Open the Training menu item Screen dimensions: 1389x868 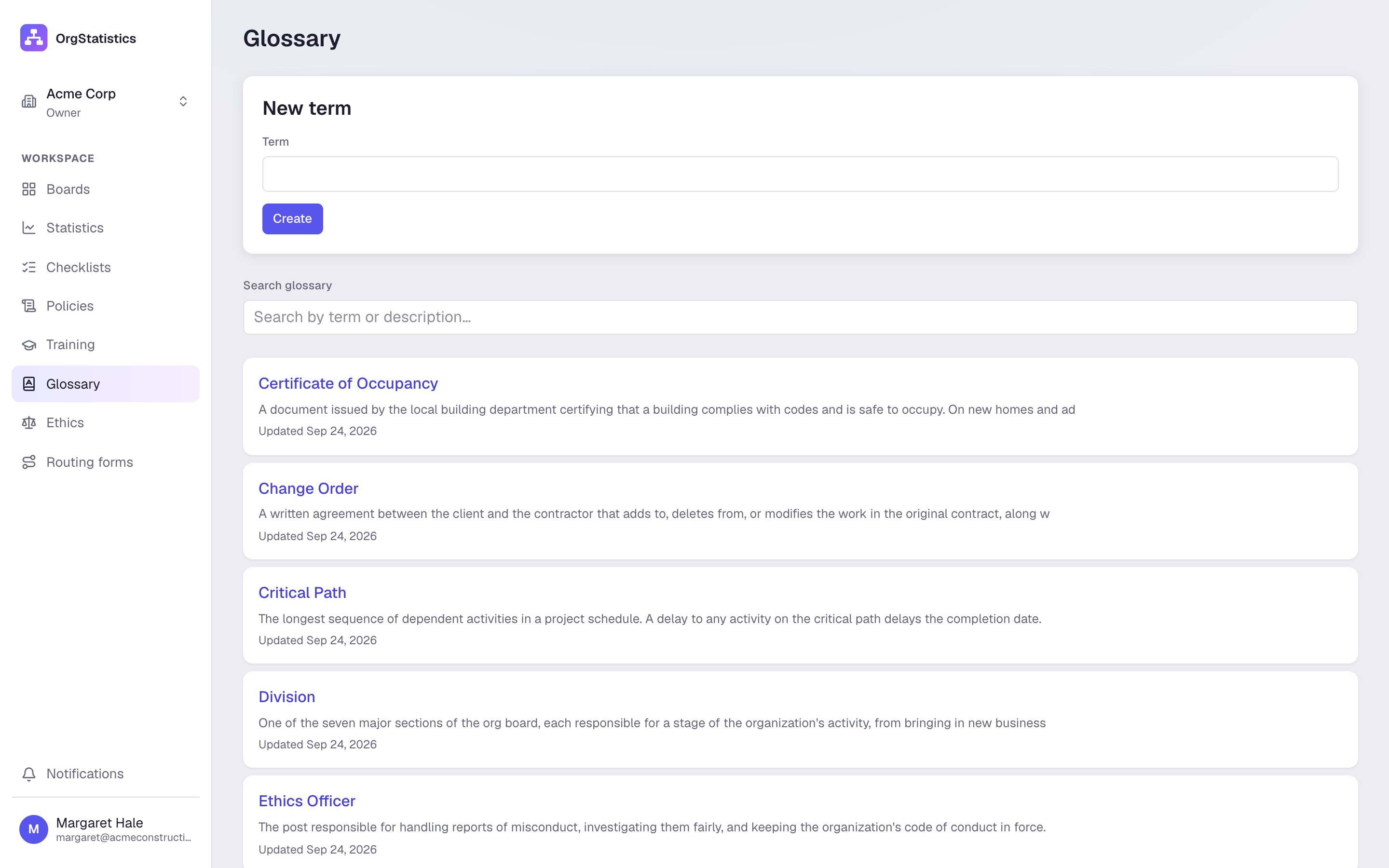(x=106, y=344)
